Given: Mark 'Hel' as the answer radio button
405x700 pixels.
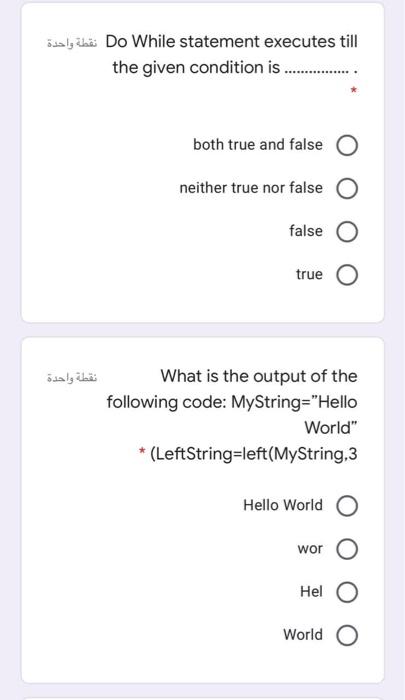Looking at the screenshot, I should click(347, 592).
